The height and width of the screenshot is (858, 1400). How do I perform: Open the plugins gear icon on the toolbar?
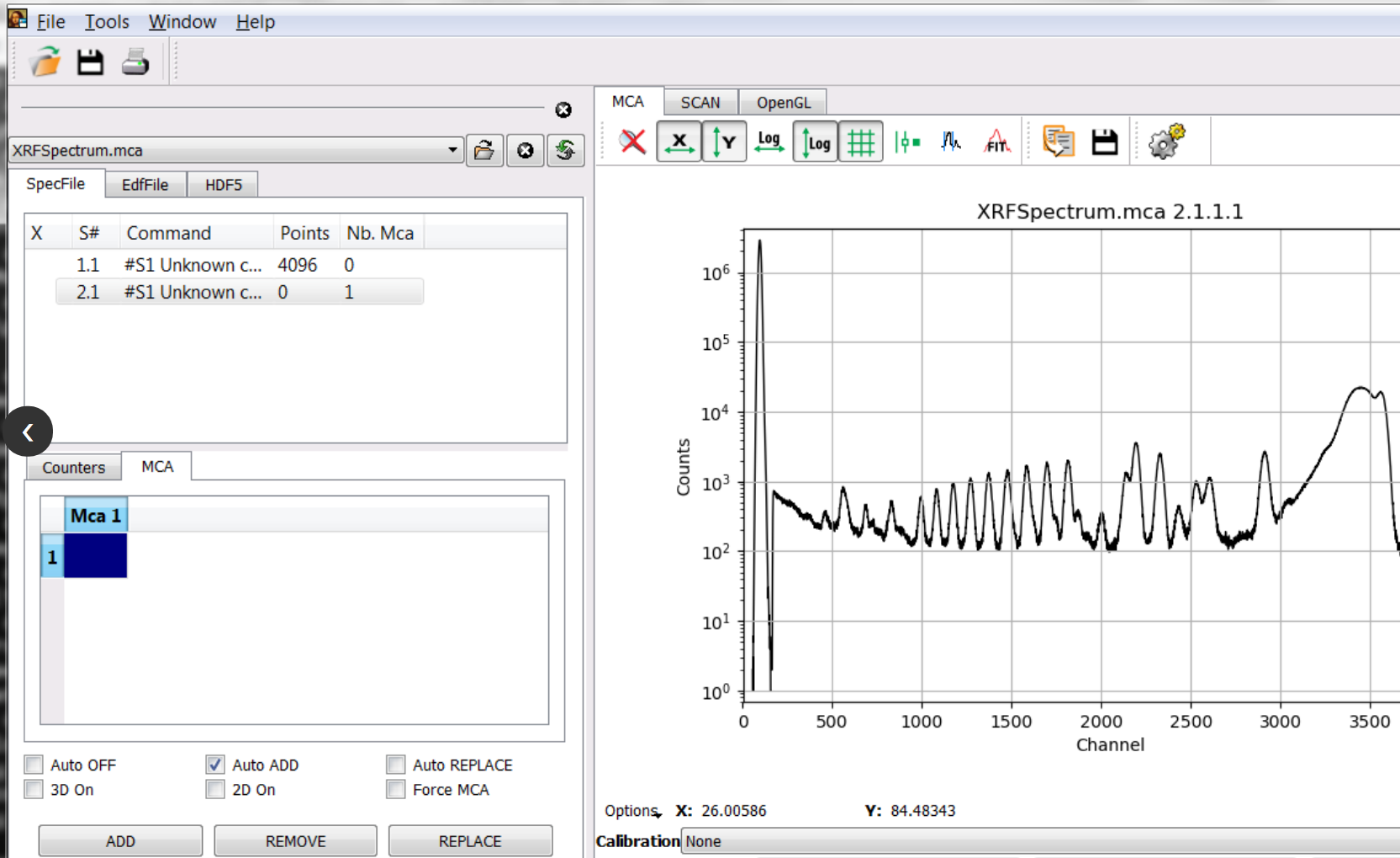point(1165,141)
